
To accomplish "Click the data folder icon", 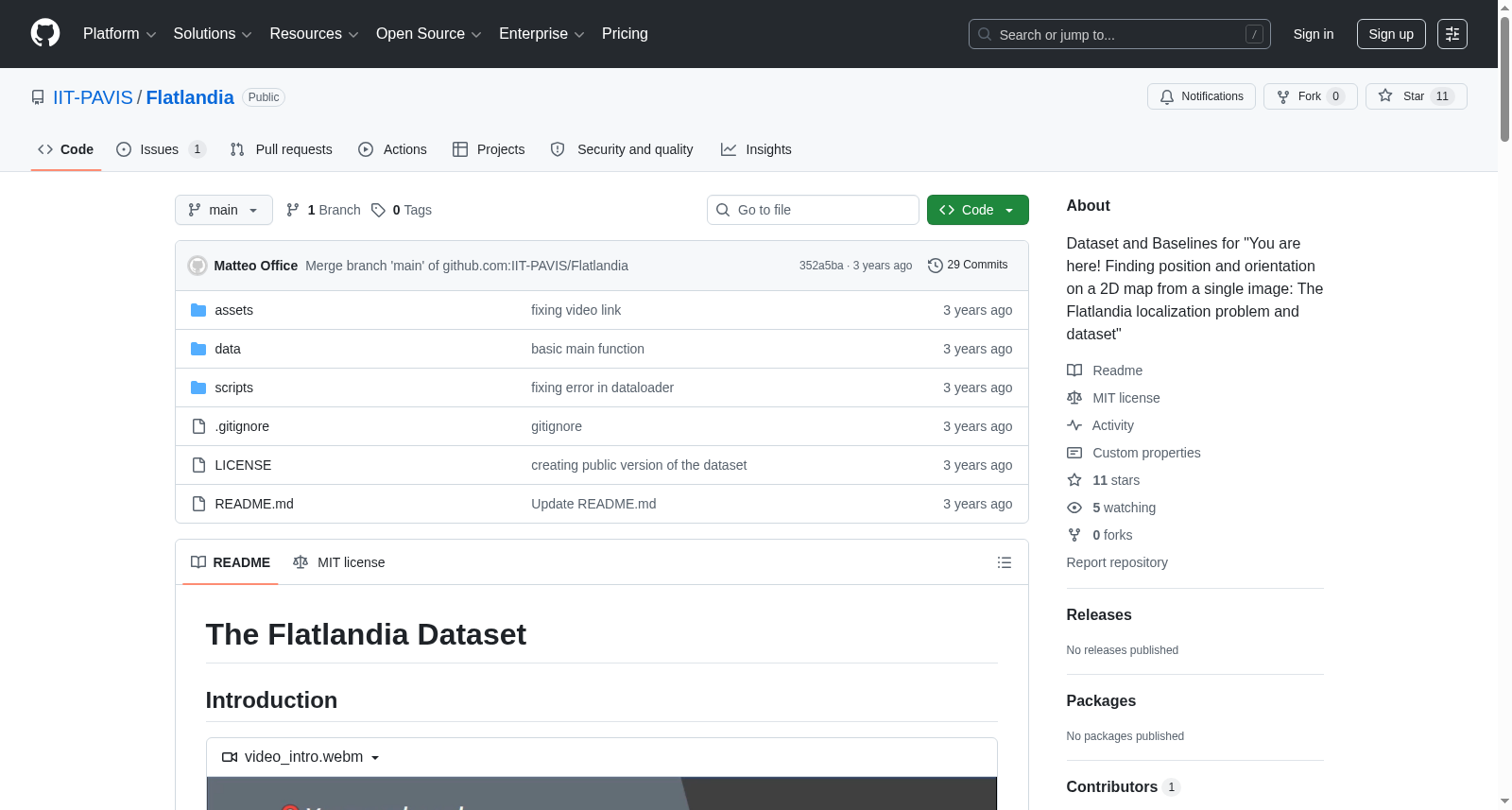I will pos(198,349).
